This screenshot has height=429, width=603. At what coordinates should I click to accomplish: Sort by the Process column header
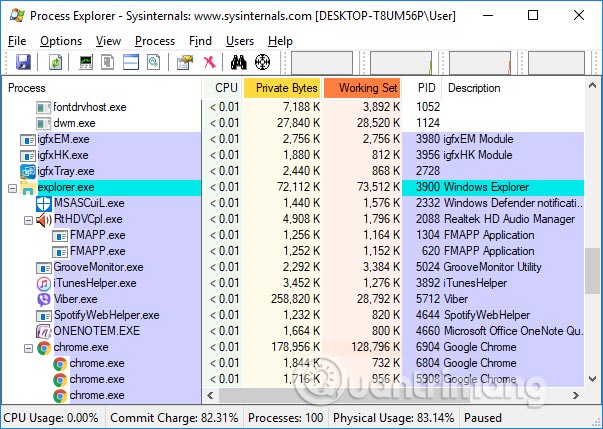[x=102, y=88]
